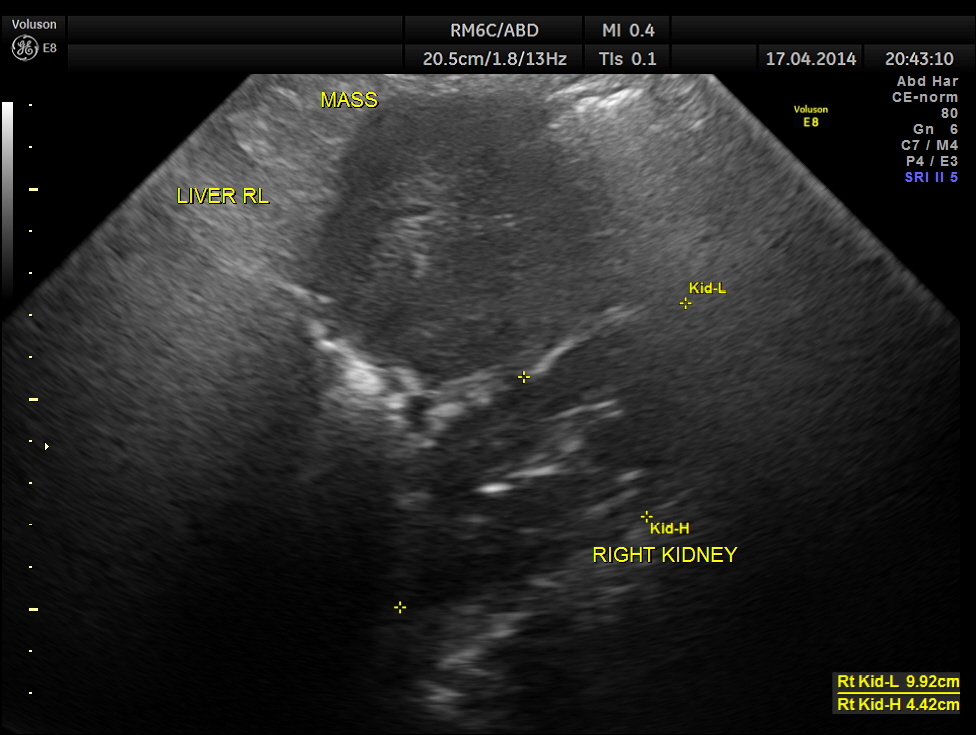Click the grayscale bar at left edge

pos(8,200)
